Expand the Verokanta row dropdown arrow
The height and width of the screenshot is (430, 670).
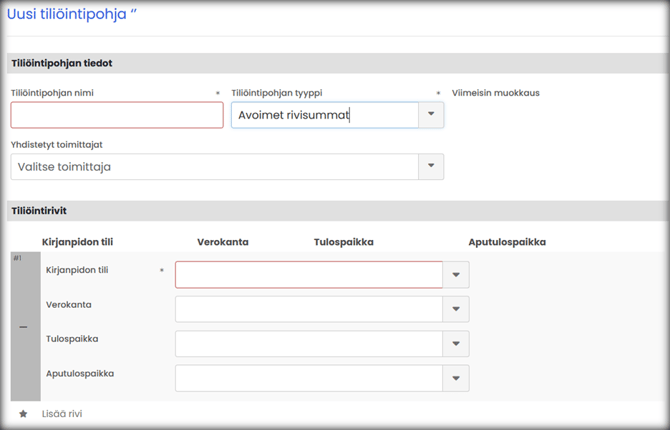point(456,309)
